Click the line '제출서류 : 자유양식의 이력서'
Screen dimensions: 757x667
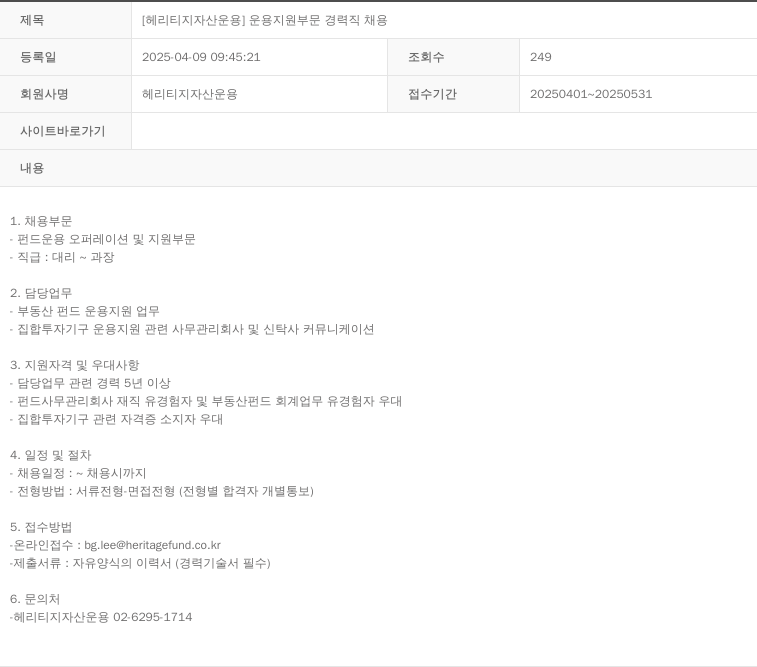tap(140, 563)
